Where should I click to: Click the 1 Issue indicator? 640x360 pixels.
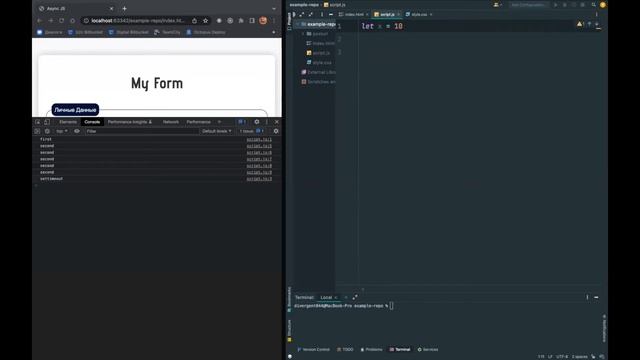[x=252, y=131]
